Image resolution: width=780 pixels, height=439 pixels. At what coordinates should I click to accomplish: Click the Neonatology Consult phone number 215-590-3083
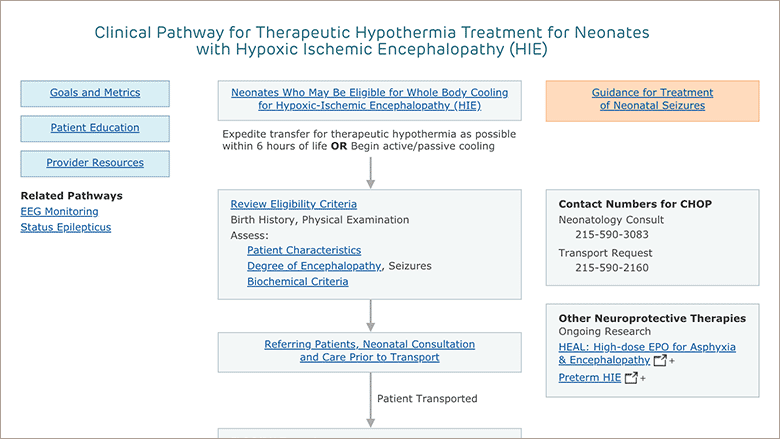[612, 235]
